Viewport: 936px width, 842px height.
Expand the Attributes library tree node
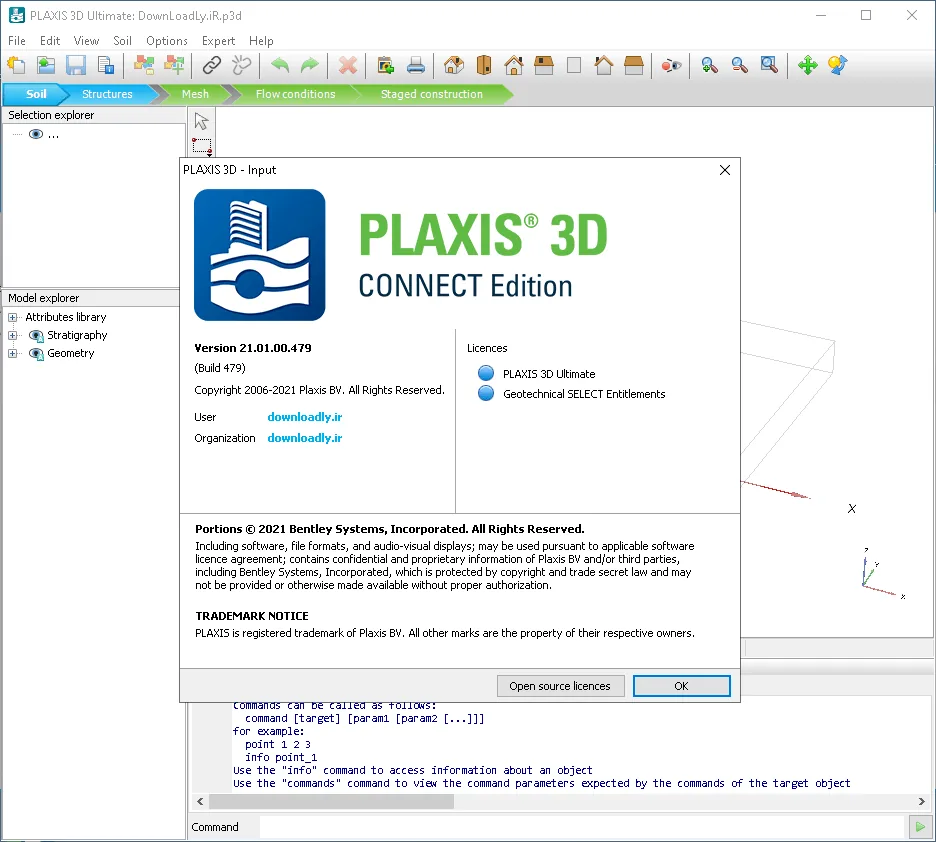[12, 317]
